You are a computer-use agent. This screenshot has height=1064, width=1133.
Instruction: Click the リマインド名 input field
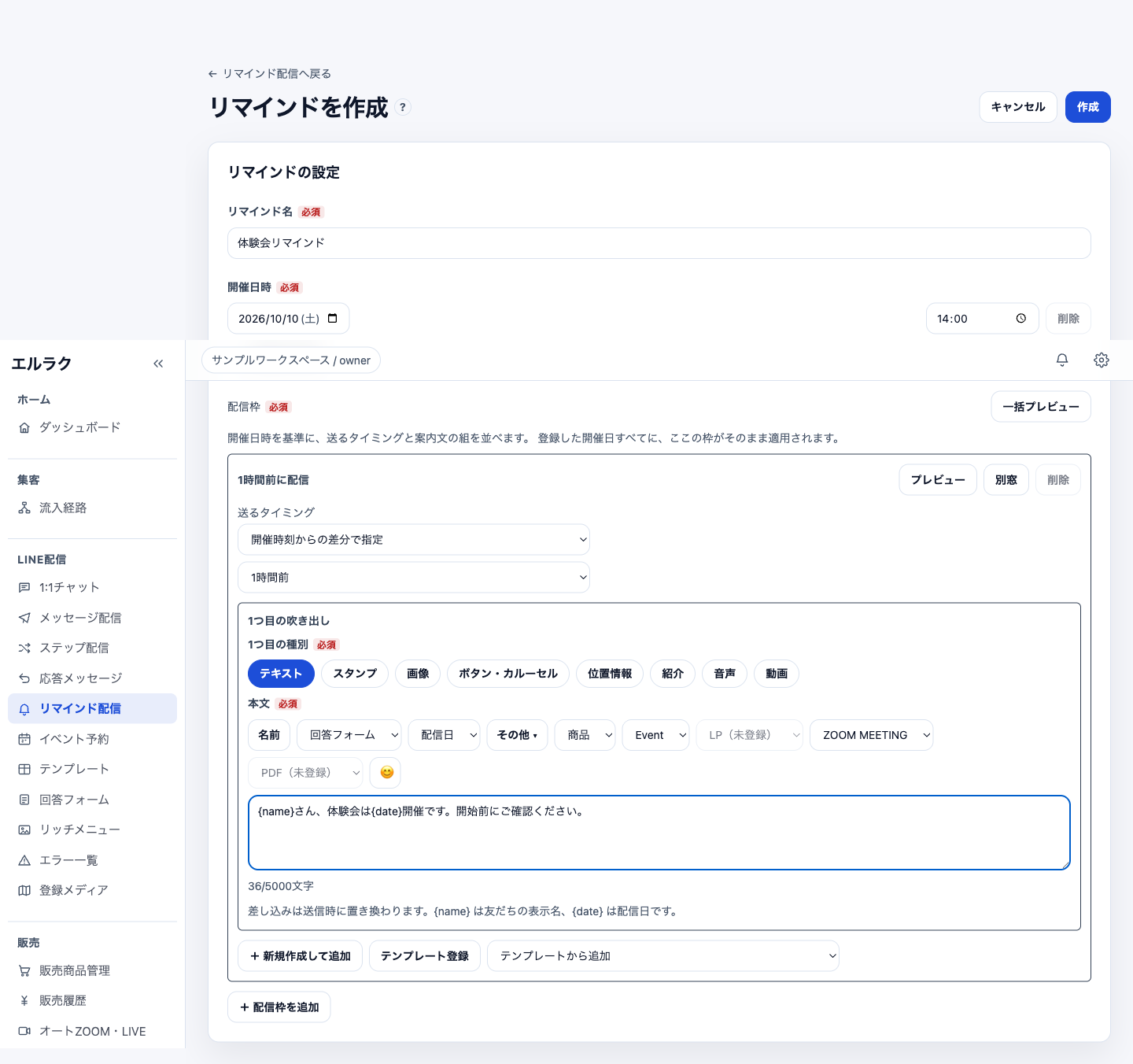coord(659,243)
